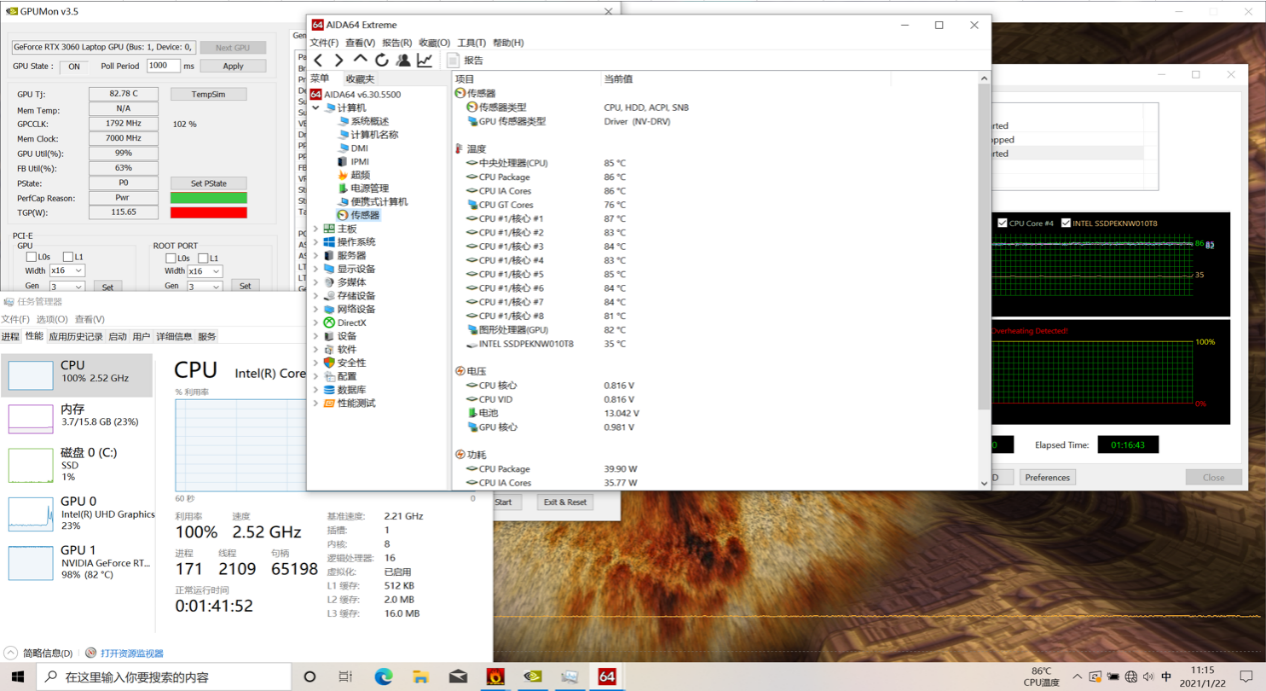This screenshot has width=1266, height=691.
Task: Expand the 服务器 node
Action: (x=316, y=255)
